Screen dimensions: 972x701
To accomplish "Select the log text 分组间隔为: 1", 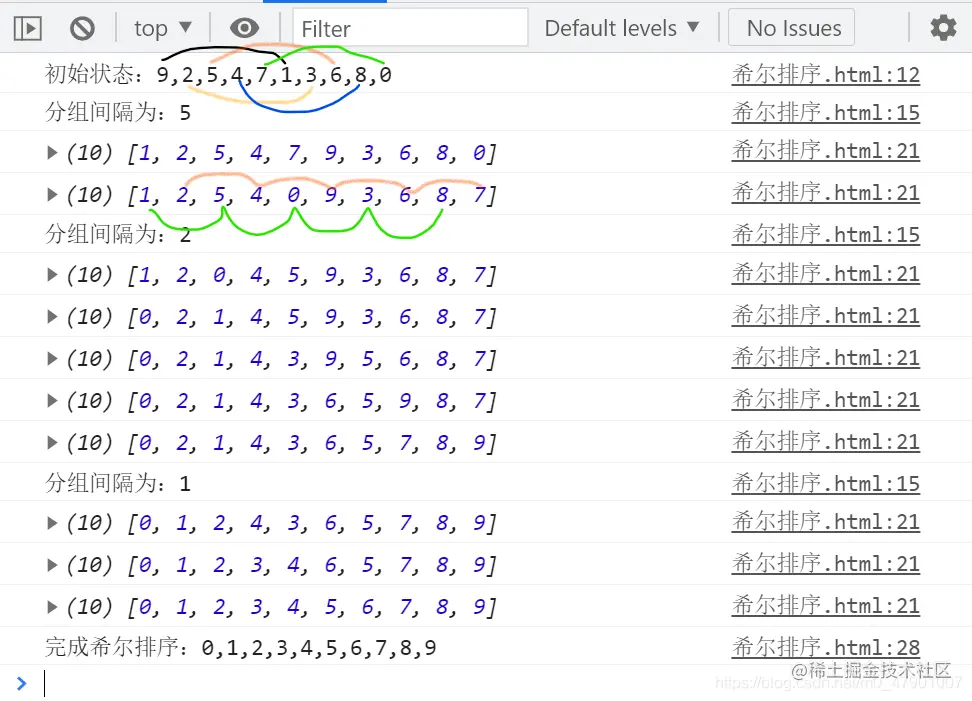I will [118, 483].
